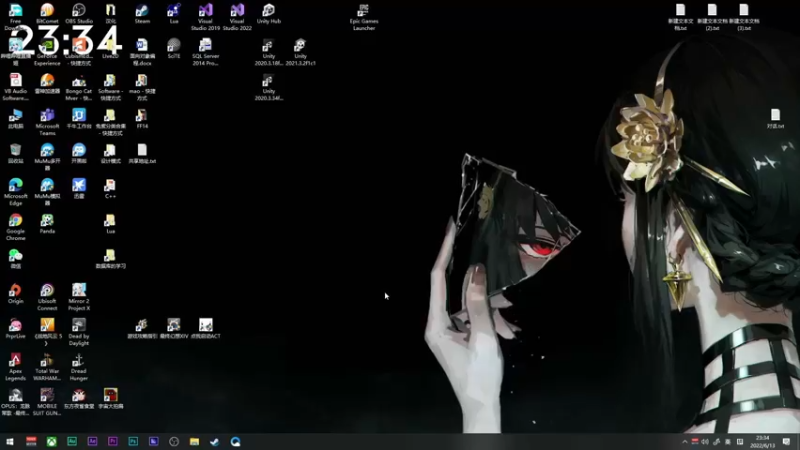Viewport: 800px width, 450px height.
Task: Select Epic Games Launcher icon
Action: [x=363, y=17]
